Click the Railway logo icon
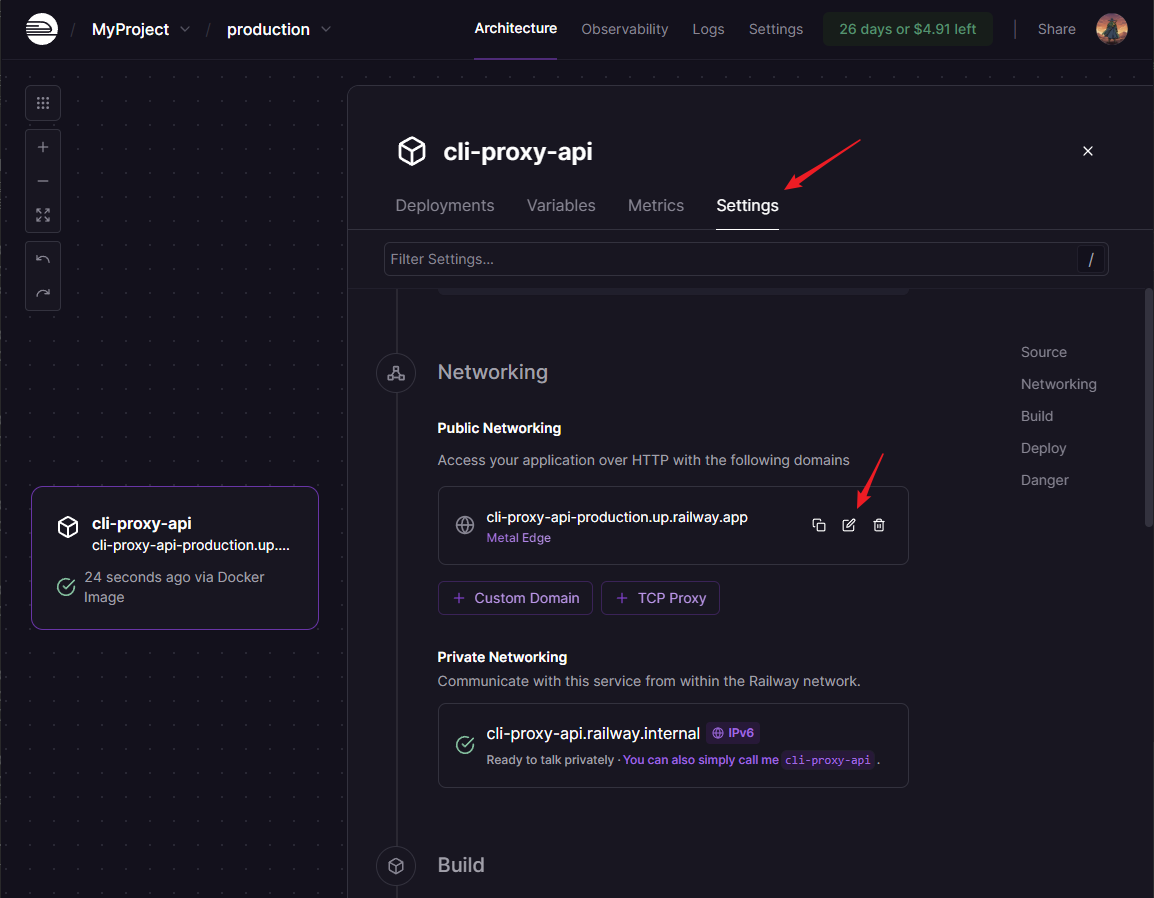This screenshot has width=1154, height=898. [x=42, y=29]
